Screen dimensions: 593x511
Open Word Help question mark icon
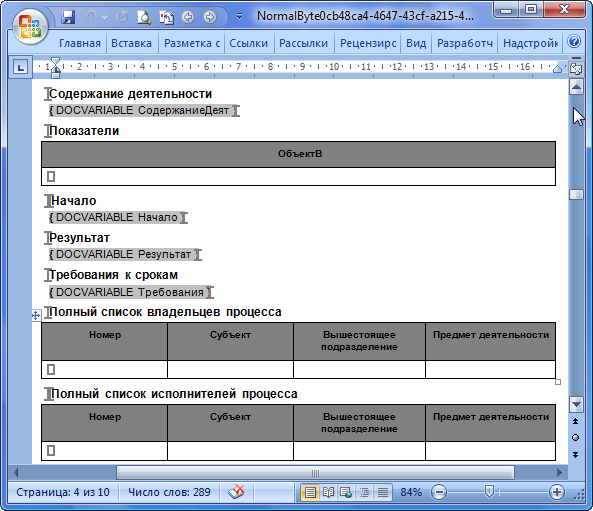click(x=574, y=42)
